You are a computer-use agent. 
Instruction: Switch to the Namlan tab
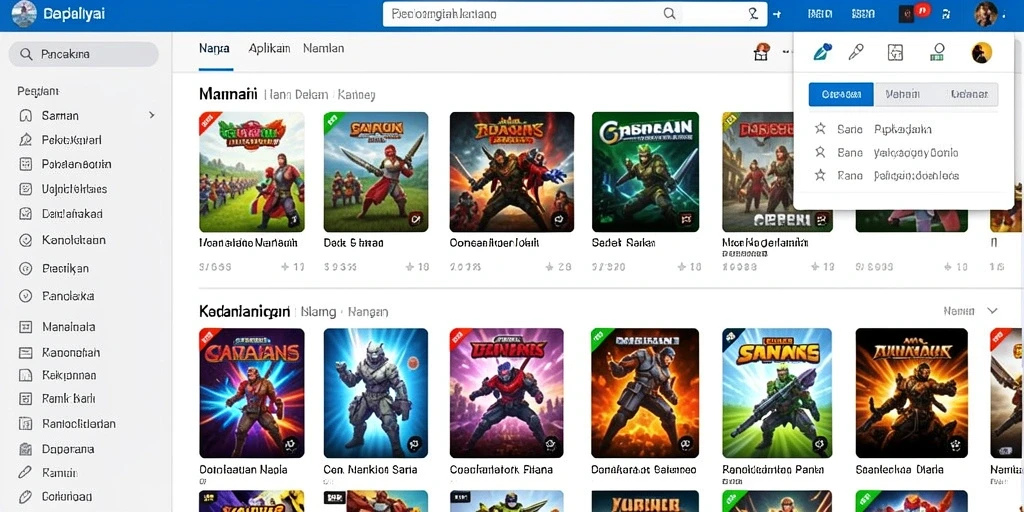(x=323, y=48)
